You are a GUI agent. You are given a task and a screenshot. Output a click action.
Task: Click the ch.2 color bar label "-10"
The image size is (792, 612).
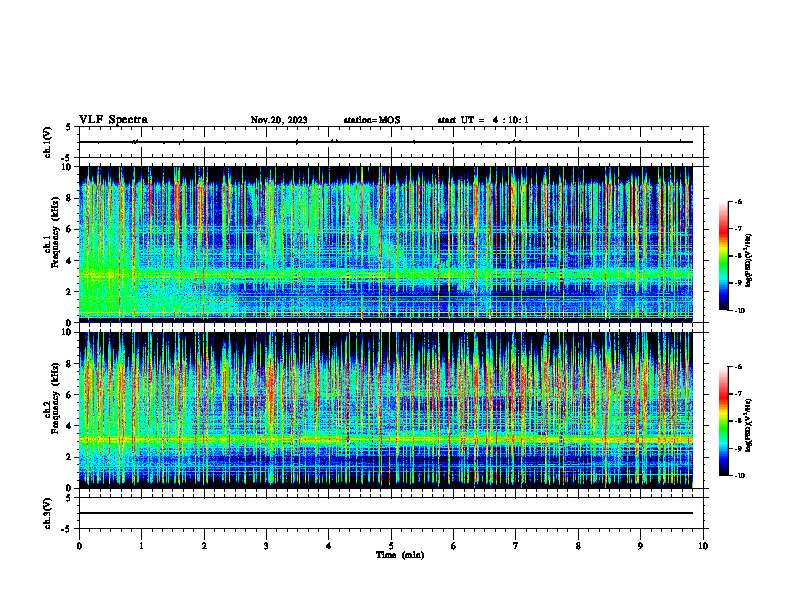click(740, 476)
